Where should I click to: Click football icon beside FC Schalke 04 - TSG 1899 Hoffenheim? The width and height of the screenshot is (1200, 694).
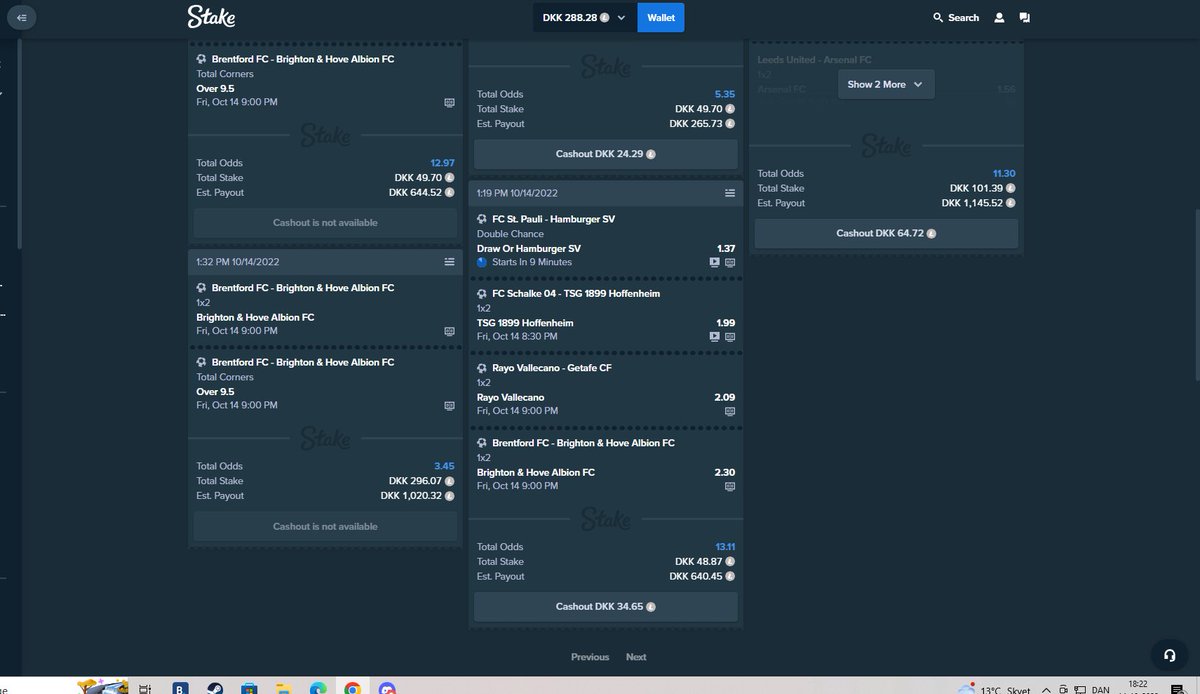click(483, 294)
